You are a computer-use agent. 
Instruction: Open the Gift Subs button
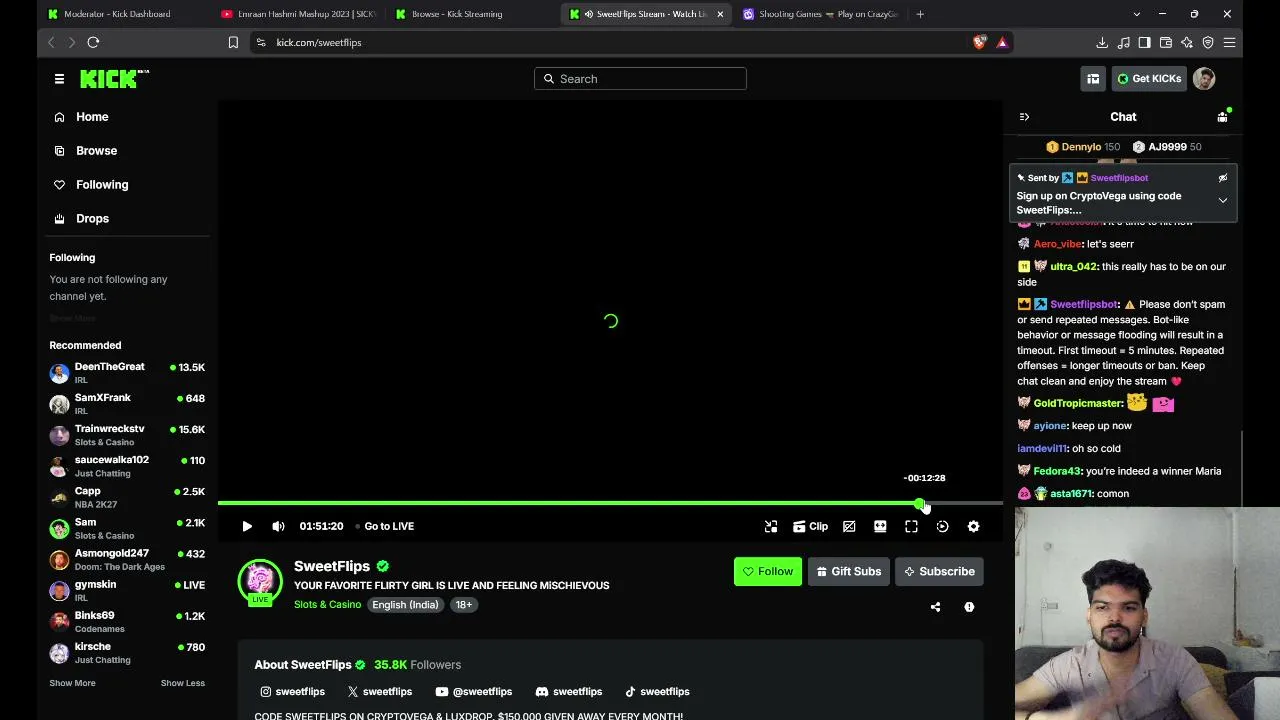848,571
